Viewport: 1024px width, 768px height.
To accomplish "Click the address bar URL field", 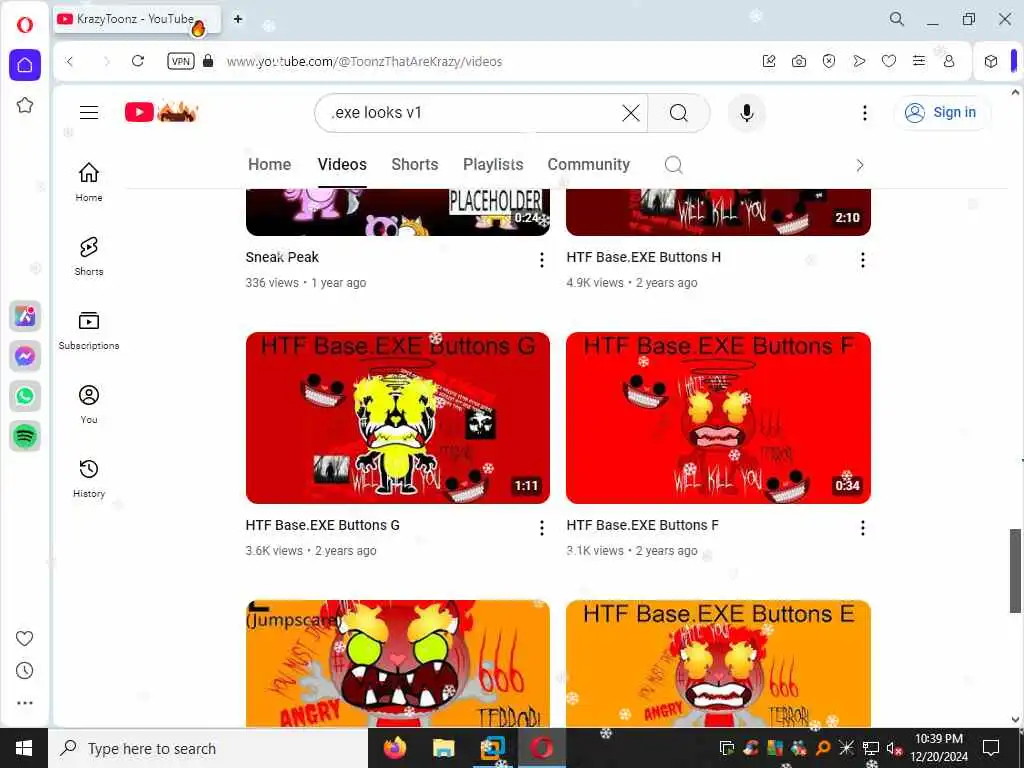I will coord(364,61).
